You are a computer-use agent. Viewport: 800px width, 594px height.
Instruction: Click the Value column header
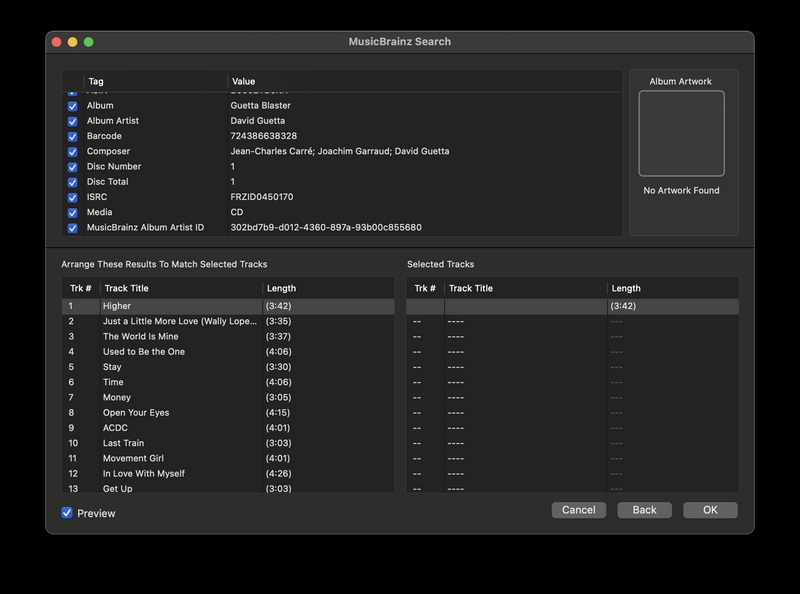point(424,81)
